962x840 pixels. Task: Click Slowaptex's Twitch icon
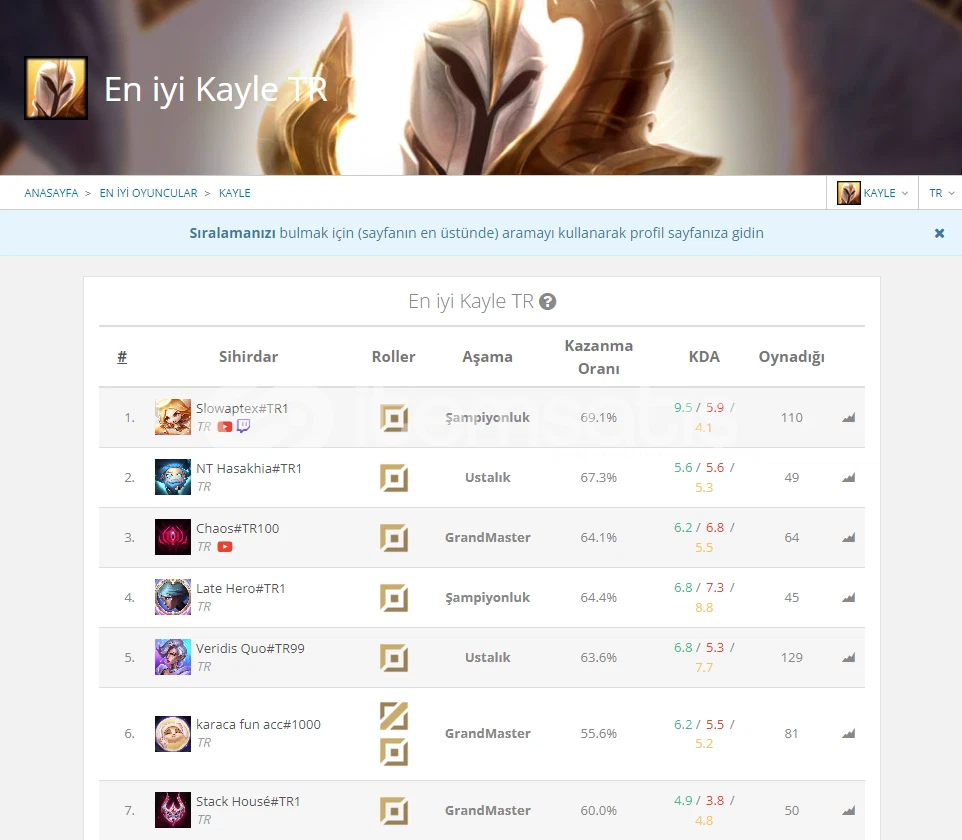244,426
